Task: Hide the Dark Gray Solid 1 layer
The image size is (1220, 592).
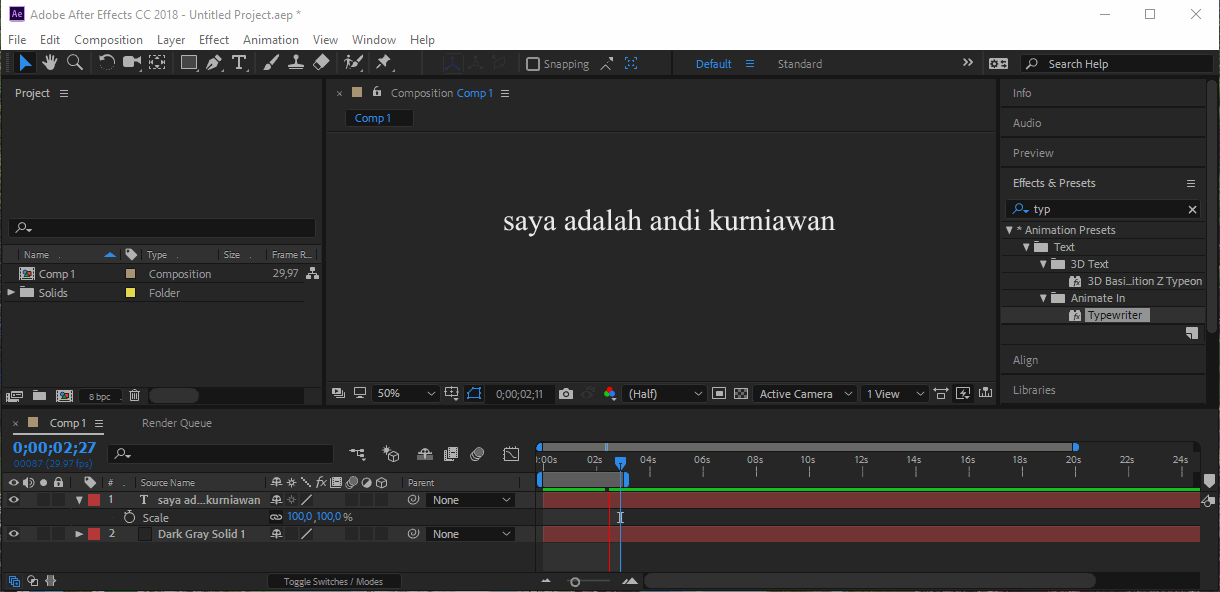Action: pos(13,533)
